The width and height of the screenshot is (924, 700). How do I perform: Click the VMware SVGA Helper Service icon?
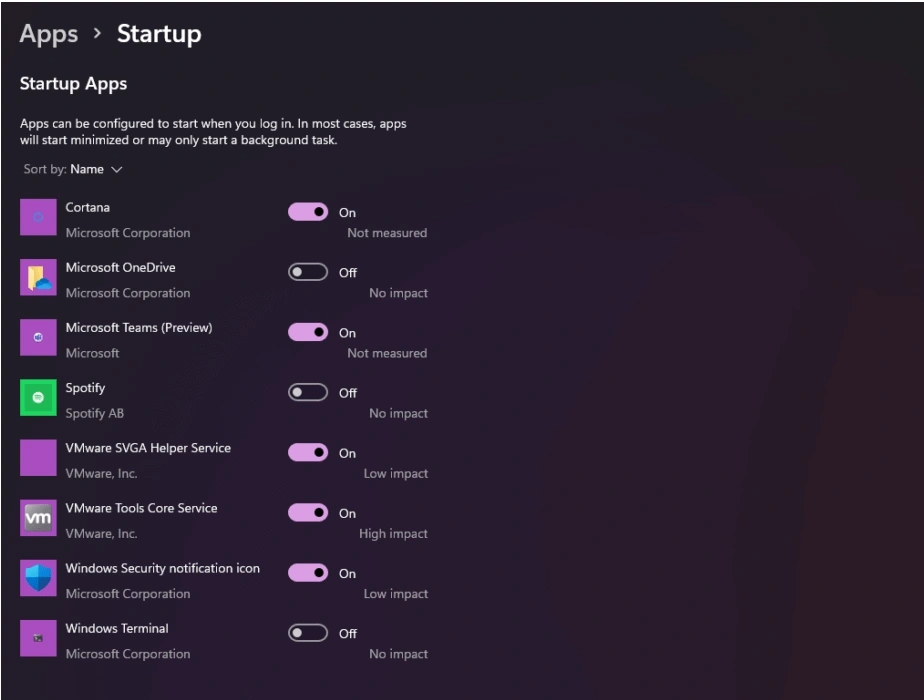38,457
